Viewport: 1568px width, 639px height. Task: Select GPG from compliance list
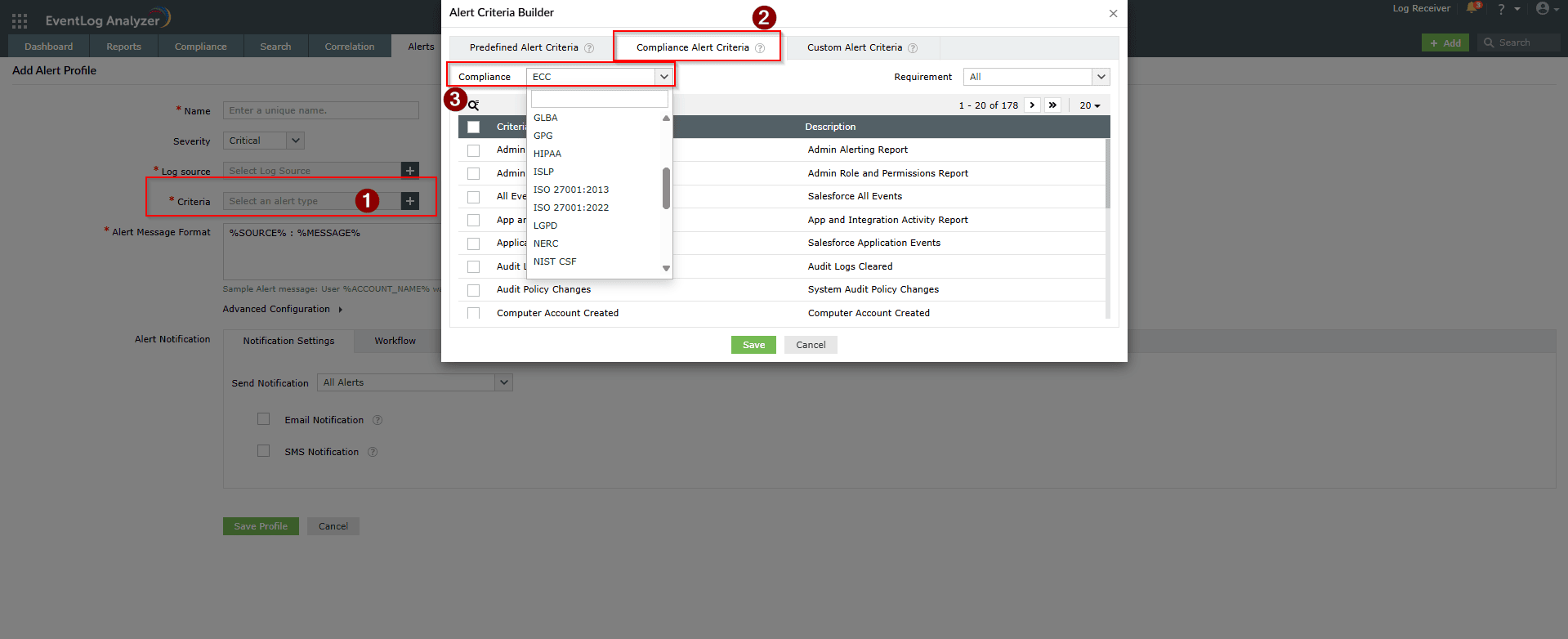click(543, 136)
